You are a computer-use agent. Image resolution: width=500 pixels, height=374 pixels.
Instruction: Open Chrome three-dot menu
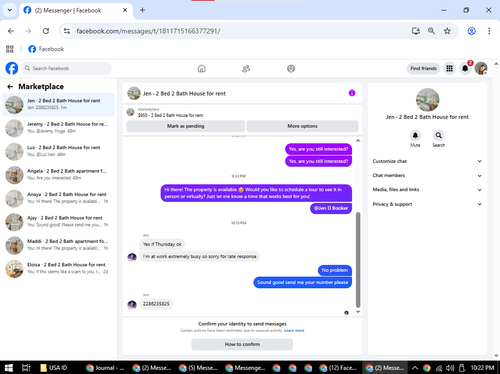click(x=489, y=31)
